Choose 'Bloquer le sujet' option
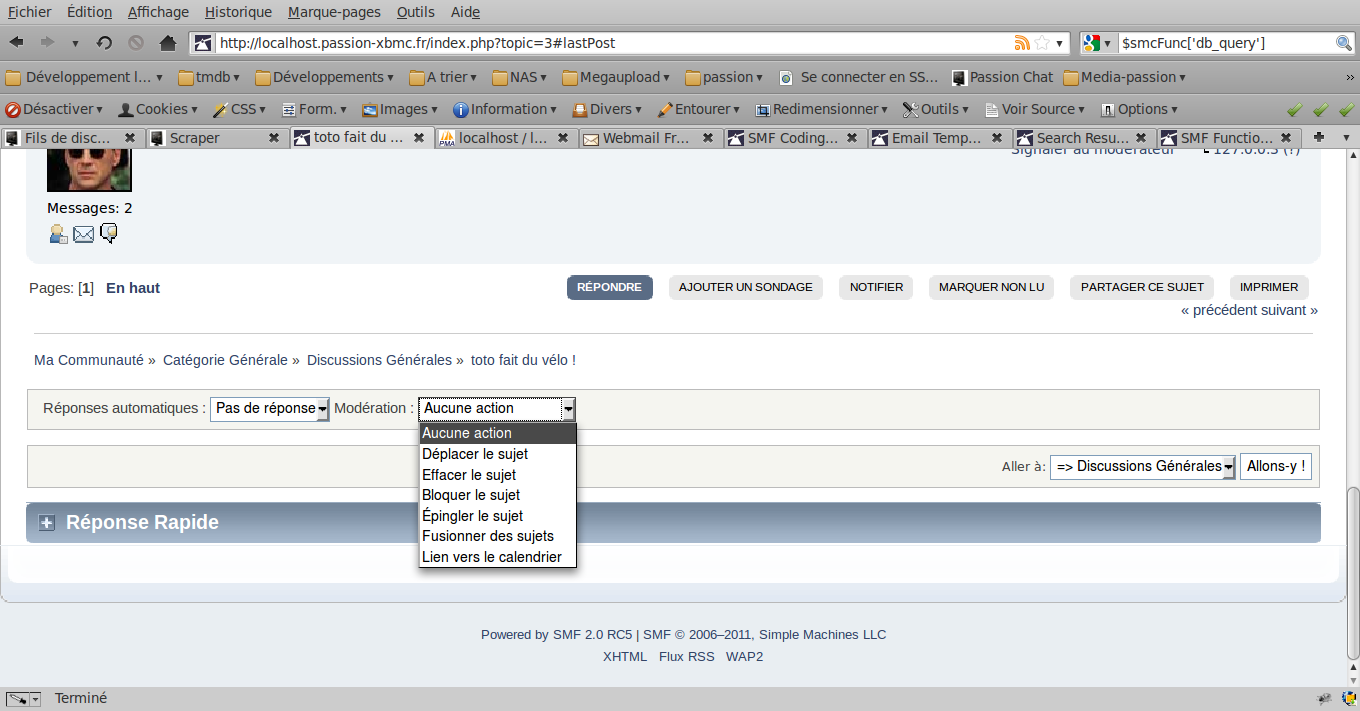Image resolution: width=1360 pixels, height=711 pixels. coord(471,495)
